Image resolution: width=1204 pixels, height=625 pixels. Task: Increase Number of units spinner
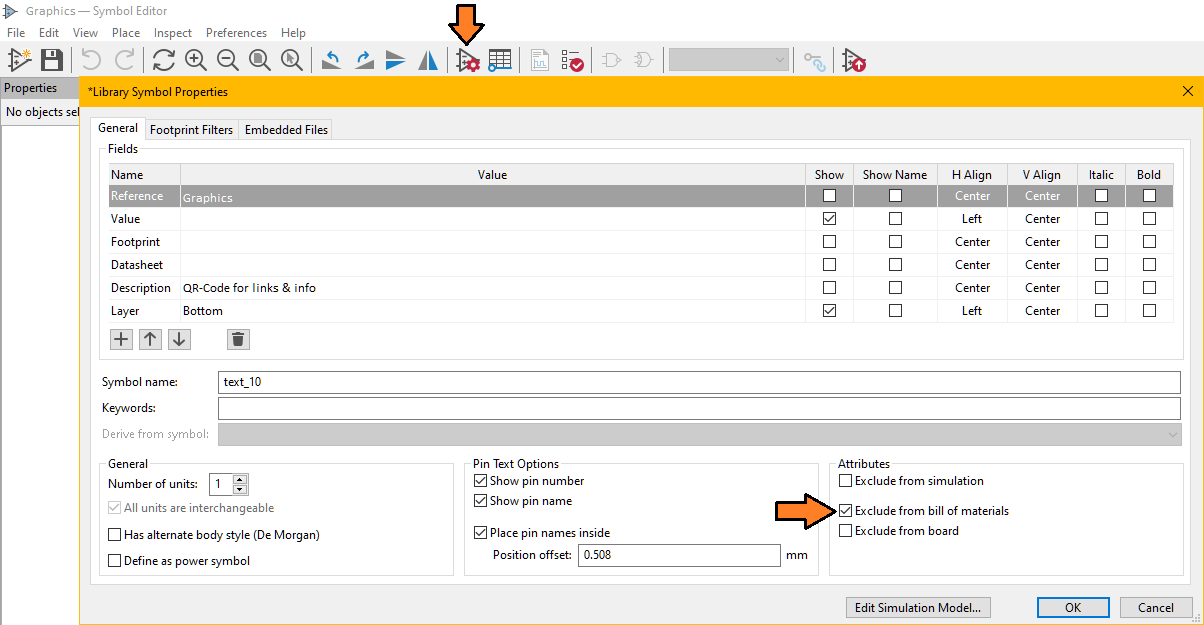(x=240, y=479)
